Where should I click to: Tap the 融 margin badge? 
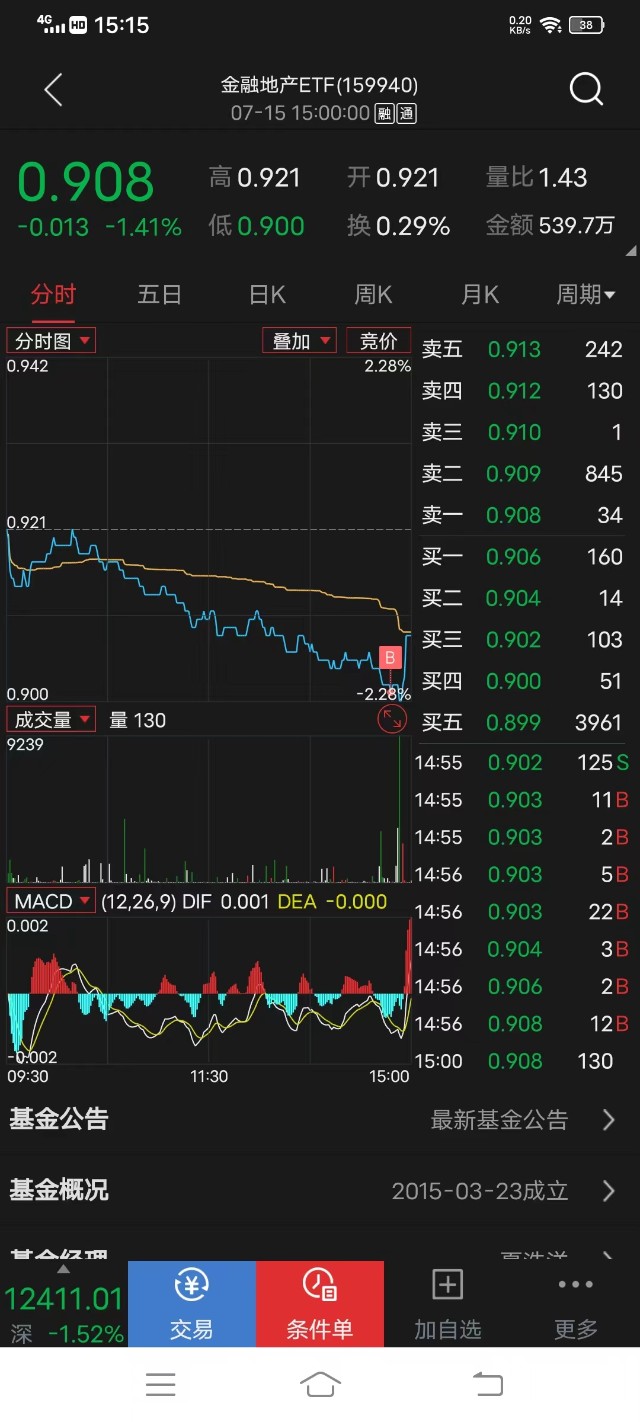pos(384,114)
